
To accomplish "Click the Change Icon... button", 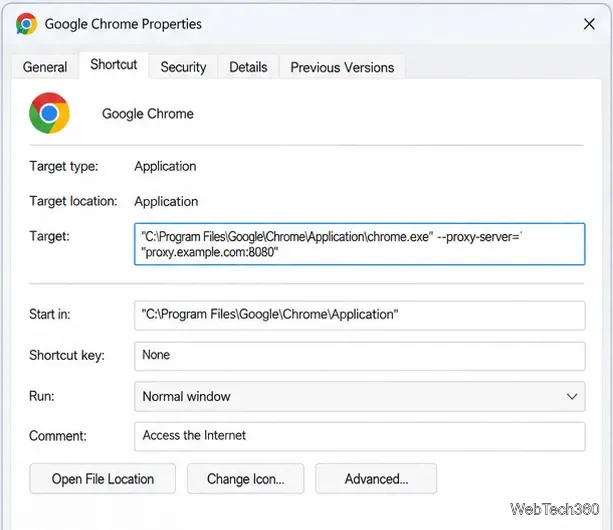I will pyautogui.click(x=246, y=479).
